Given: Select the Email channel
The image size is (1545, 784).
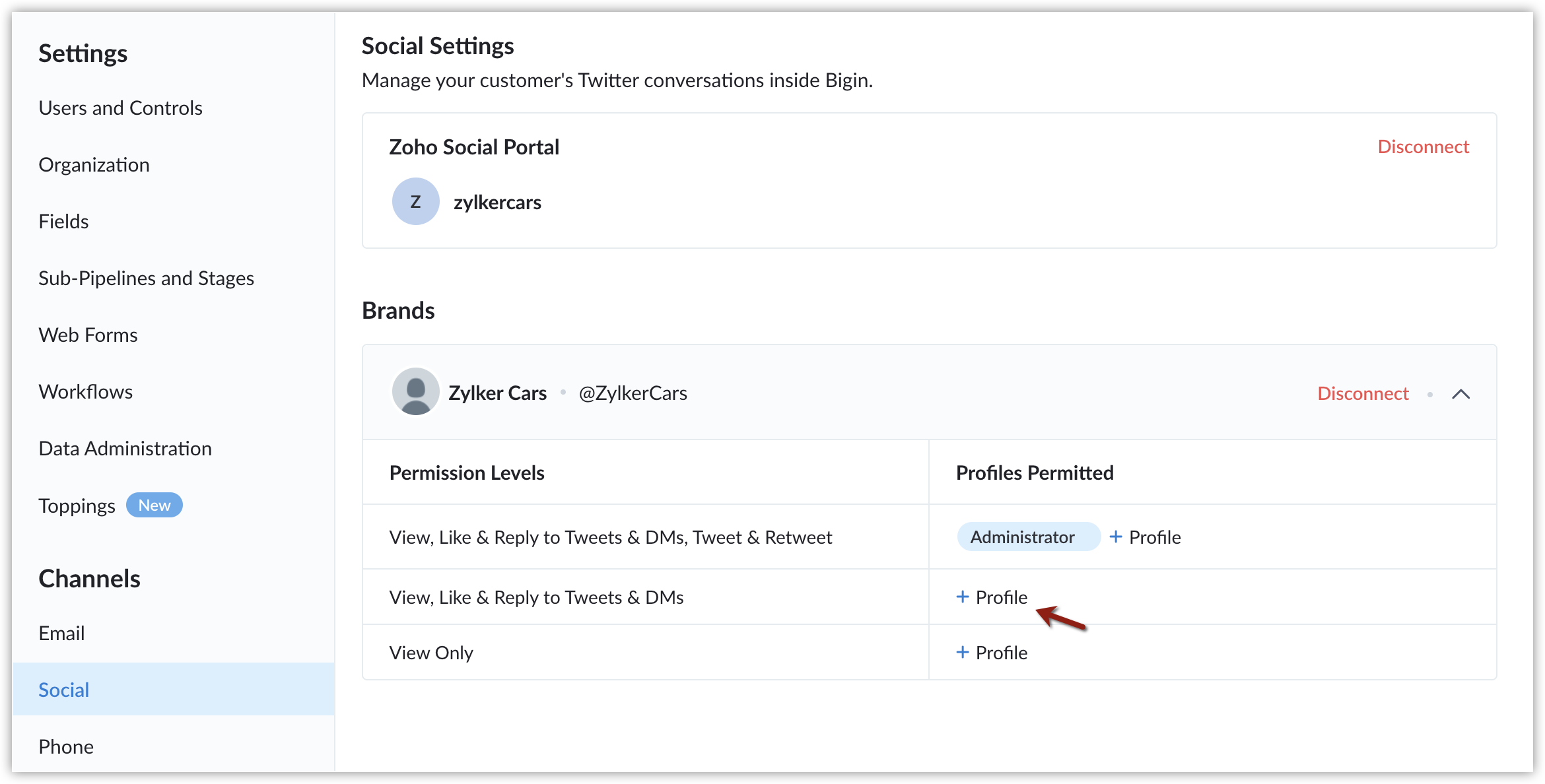Looking at the screenshot, I should pyautogui.click(x=61, y=633).
